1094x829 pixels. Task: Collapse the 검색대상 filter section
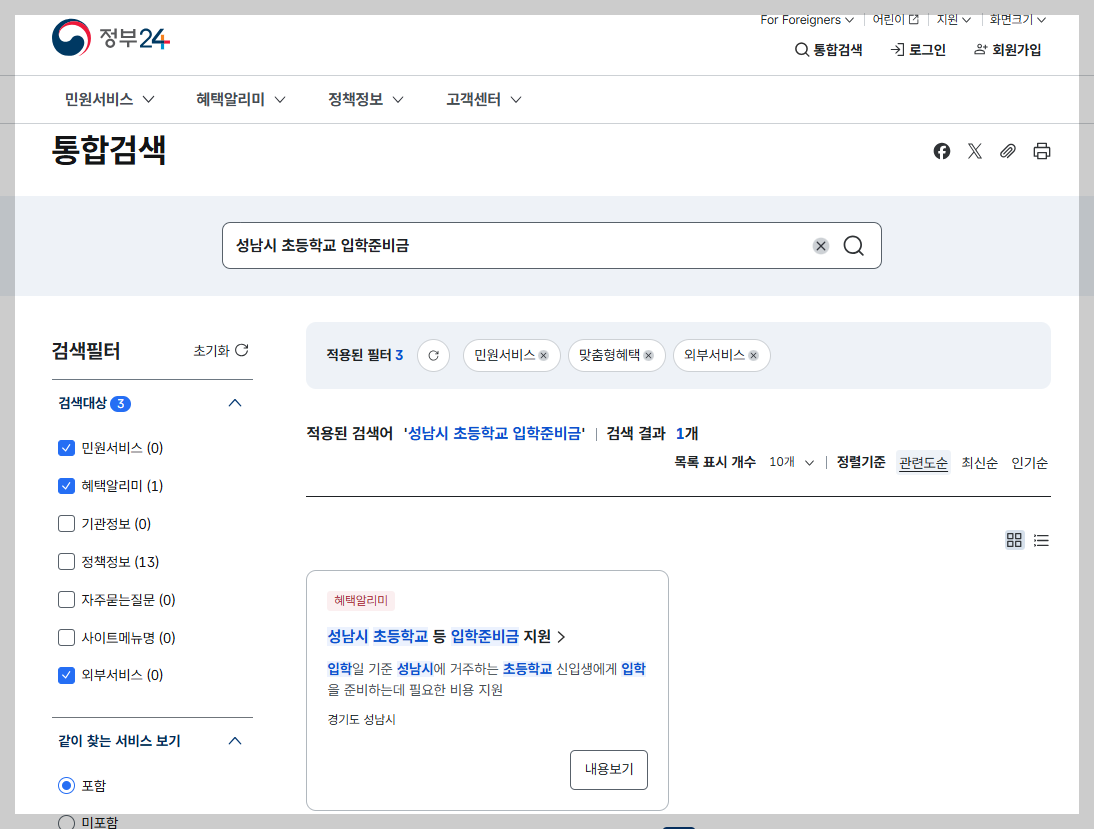[x=235, y=403]
